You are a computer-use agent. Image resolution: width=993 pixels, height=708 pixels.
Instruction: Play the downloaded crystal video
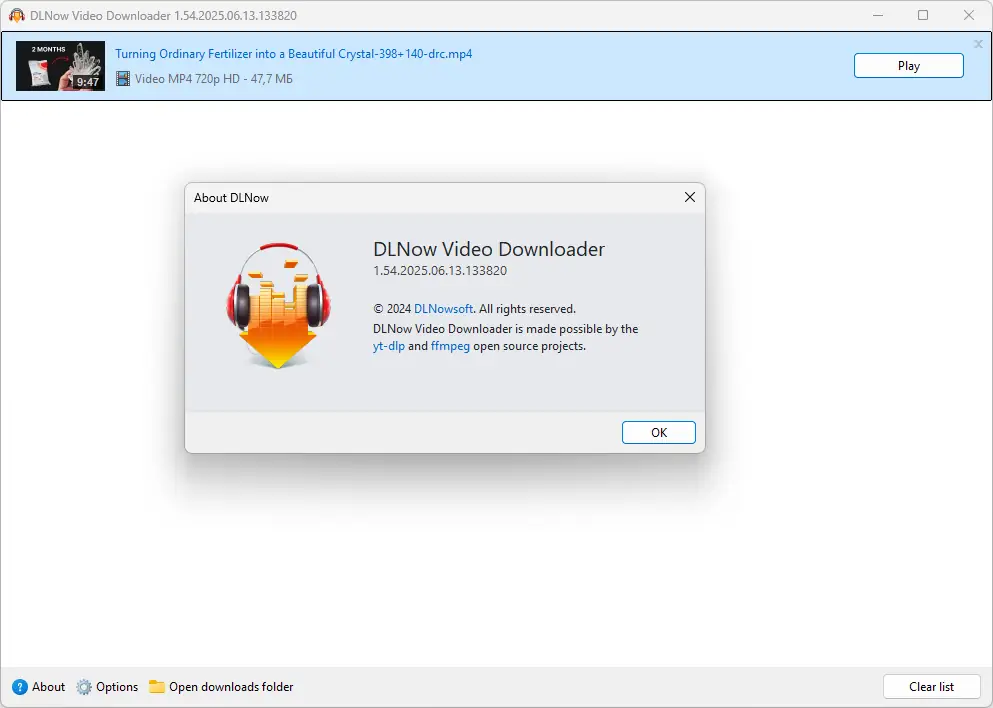(x=907, y=65)
